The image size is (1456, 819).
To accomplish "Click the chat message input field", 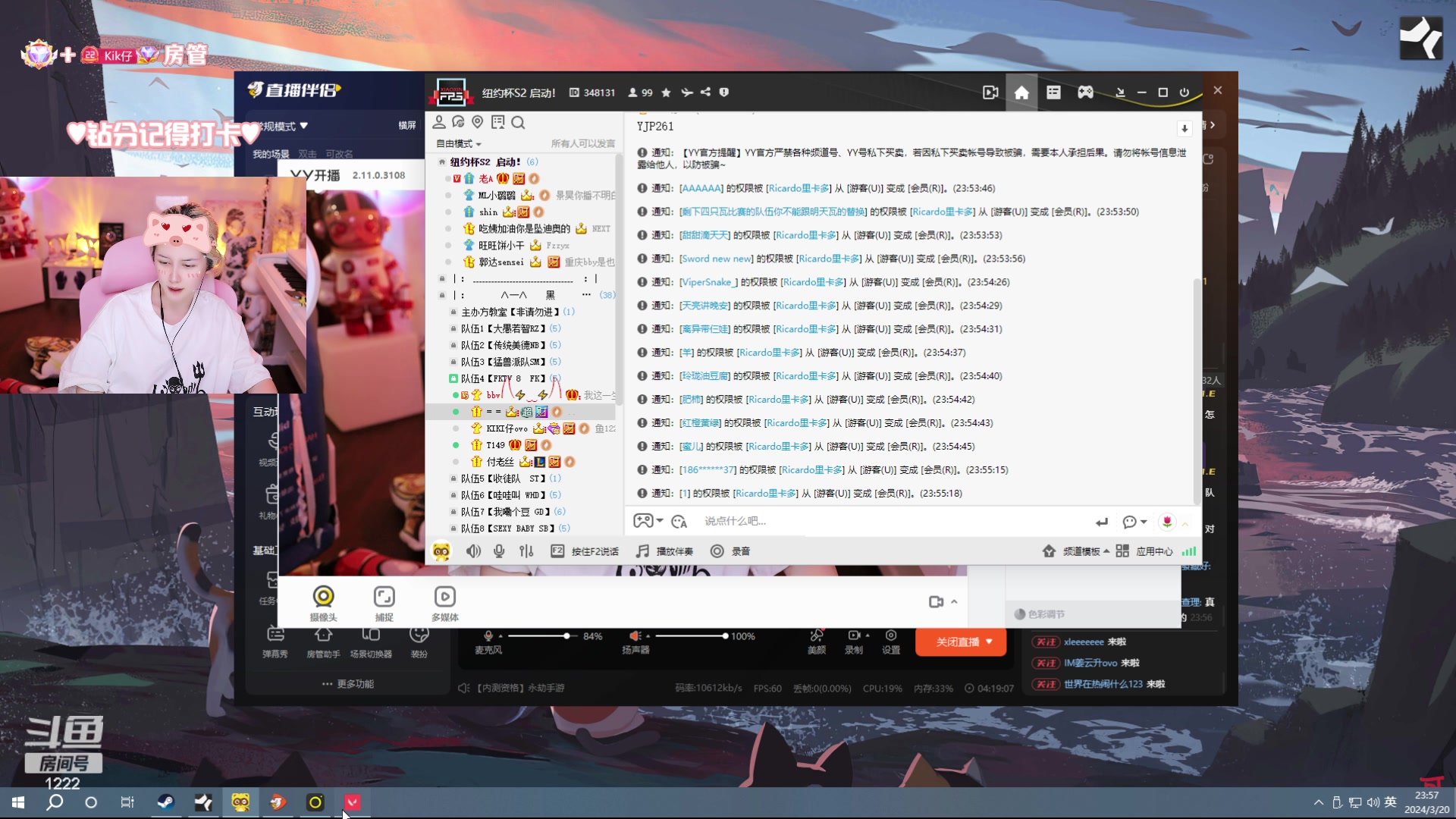I will tap(895, 521).
